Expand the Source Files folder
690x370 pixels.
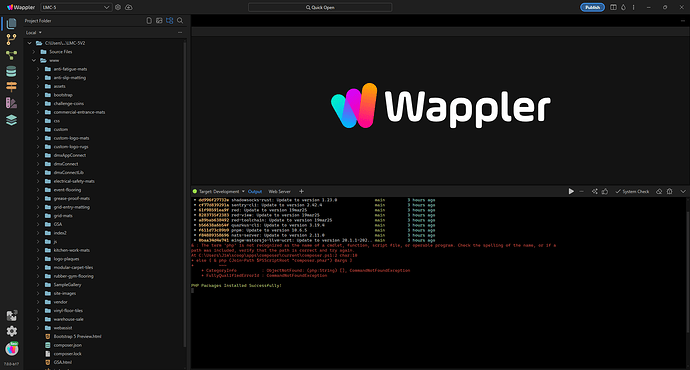34,51
